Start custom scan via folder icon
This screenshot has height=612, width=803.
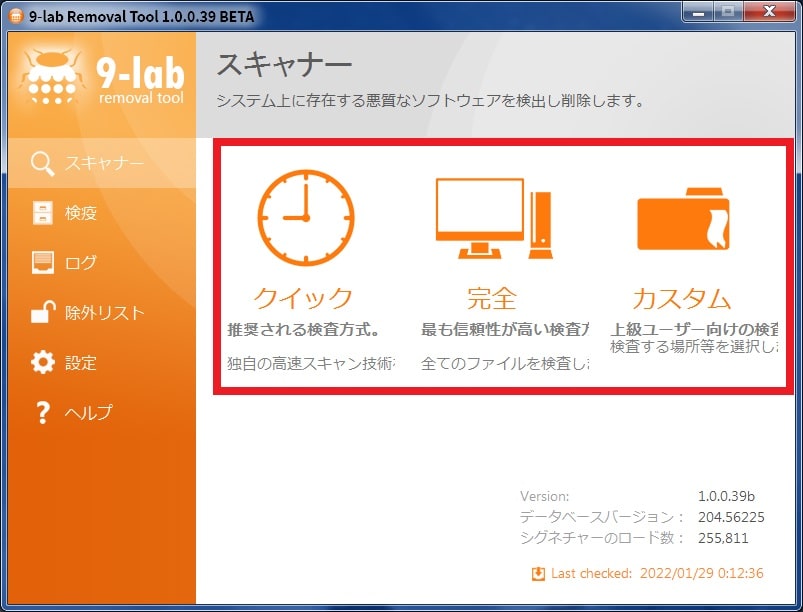(x=683, y=219)
